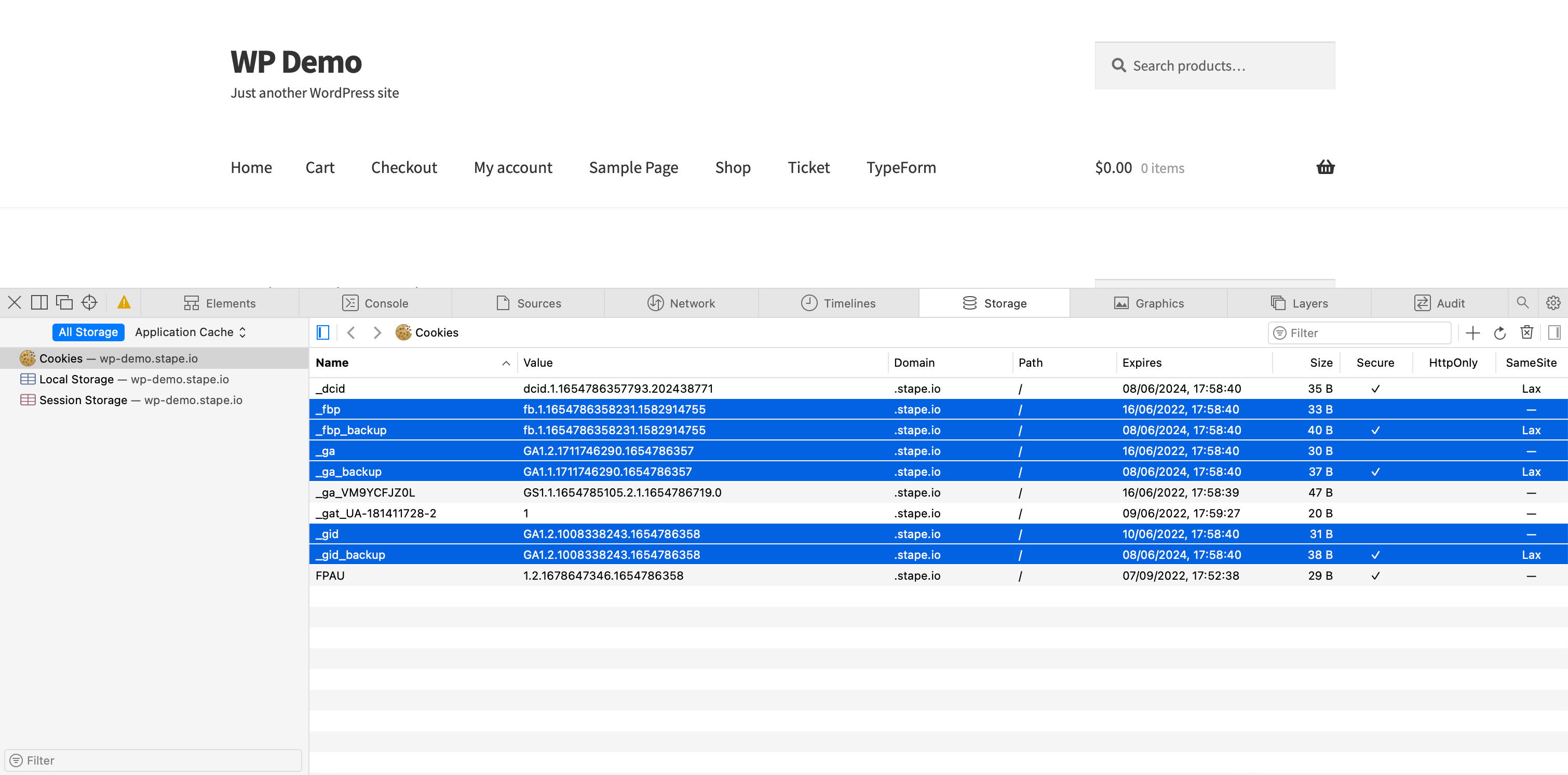Viewport: 1568px width, 775px height.
Task: Select the FPAU cookie row
Action: click(x=939, y=576)
